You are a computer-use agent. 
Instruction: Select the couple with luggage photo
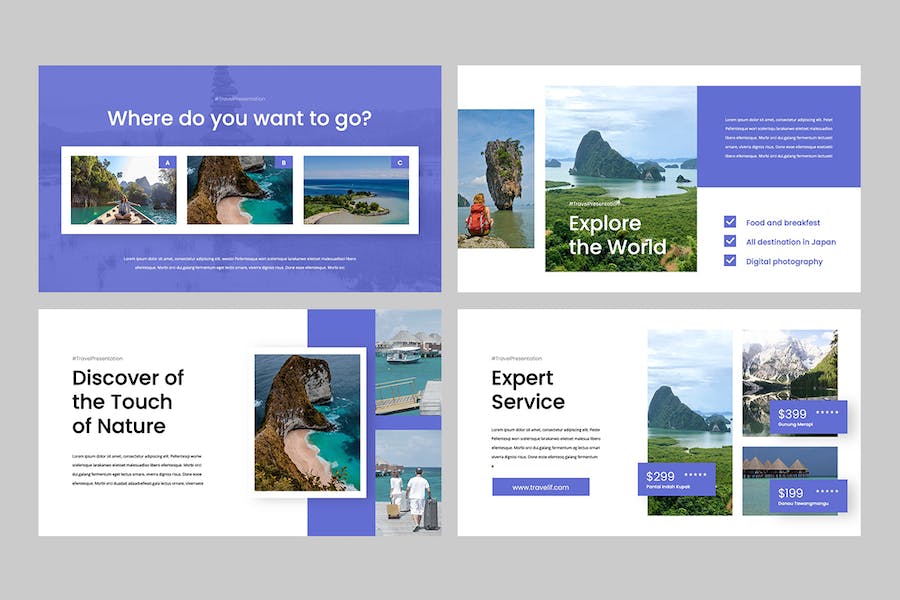tap(408, 483)
